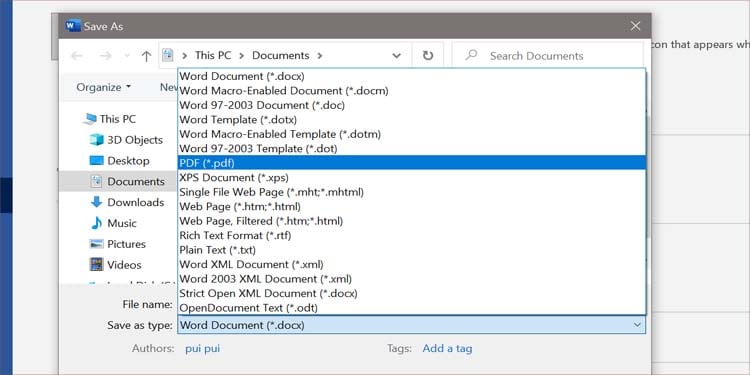Go up one folder level arrow
The image size is (750, 375).
[x=146, y=56]
